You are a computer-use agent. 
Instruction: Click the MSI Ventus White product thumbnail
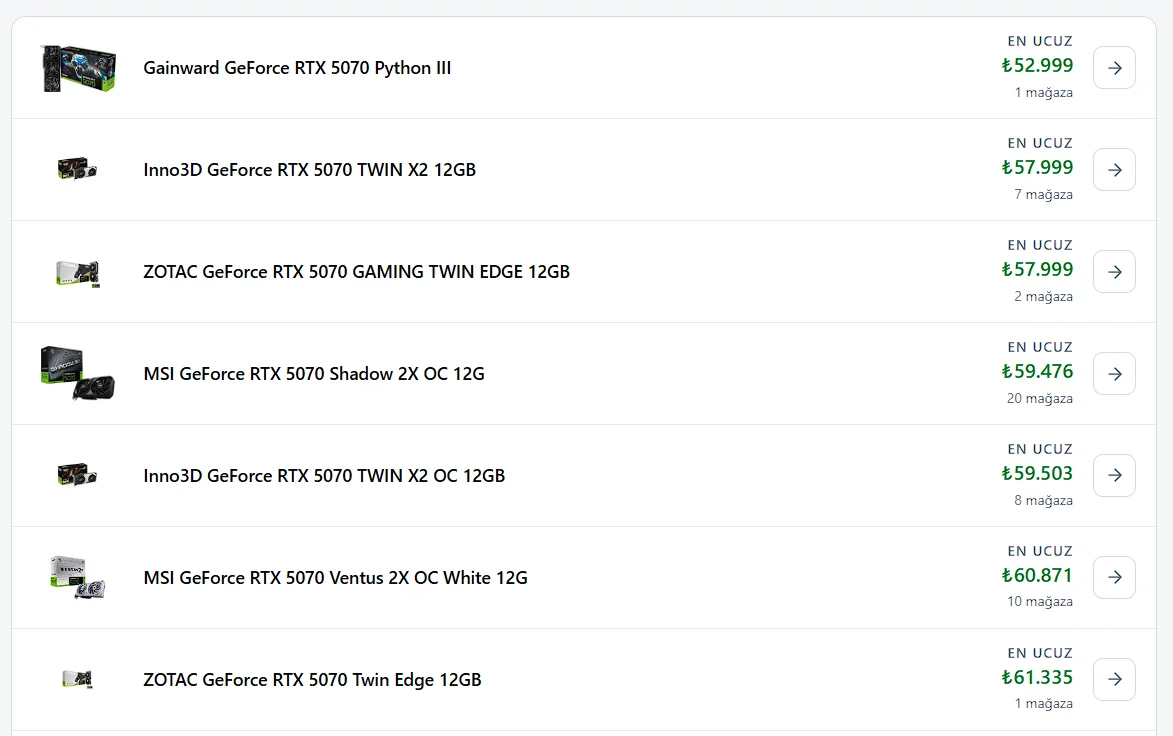click(78, 577)
